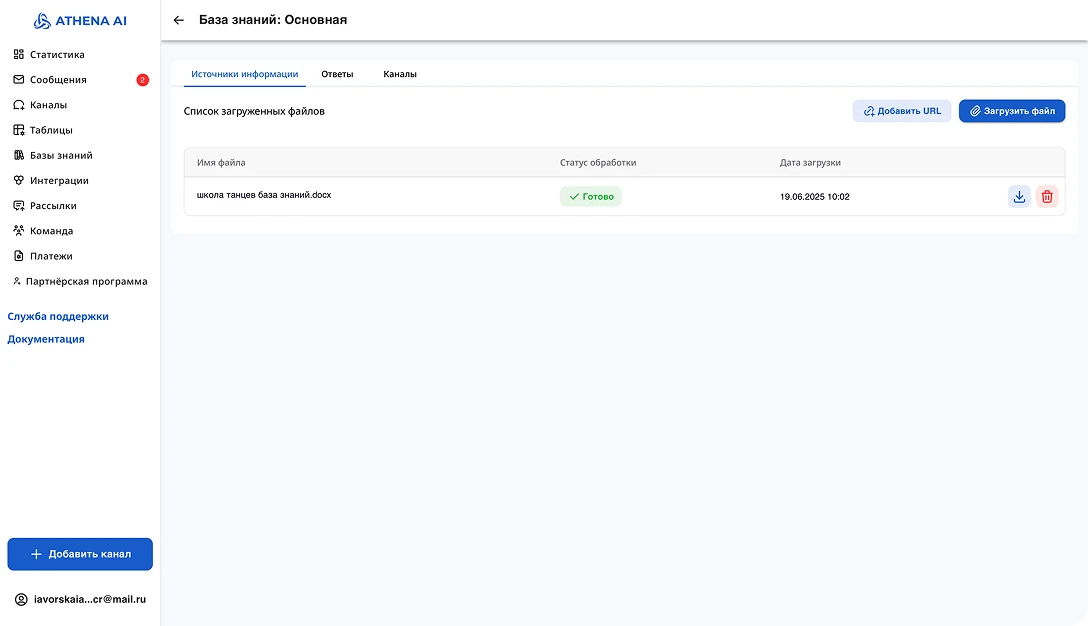Click the Загрузить файл button
Screen dimensions: 1088x626
coord(1012,111)
